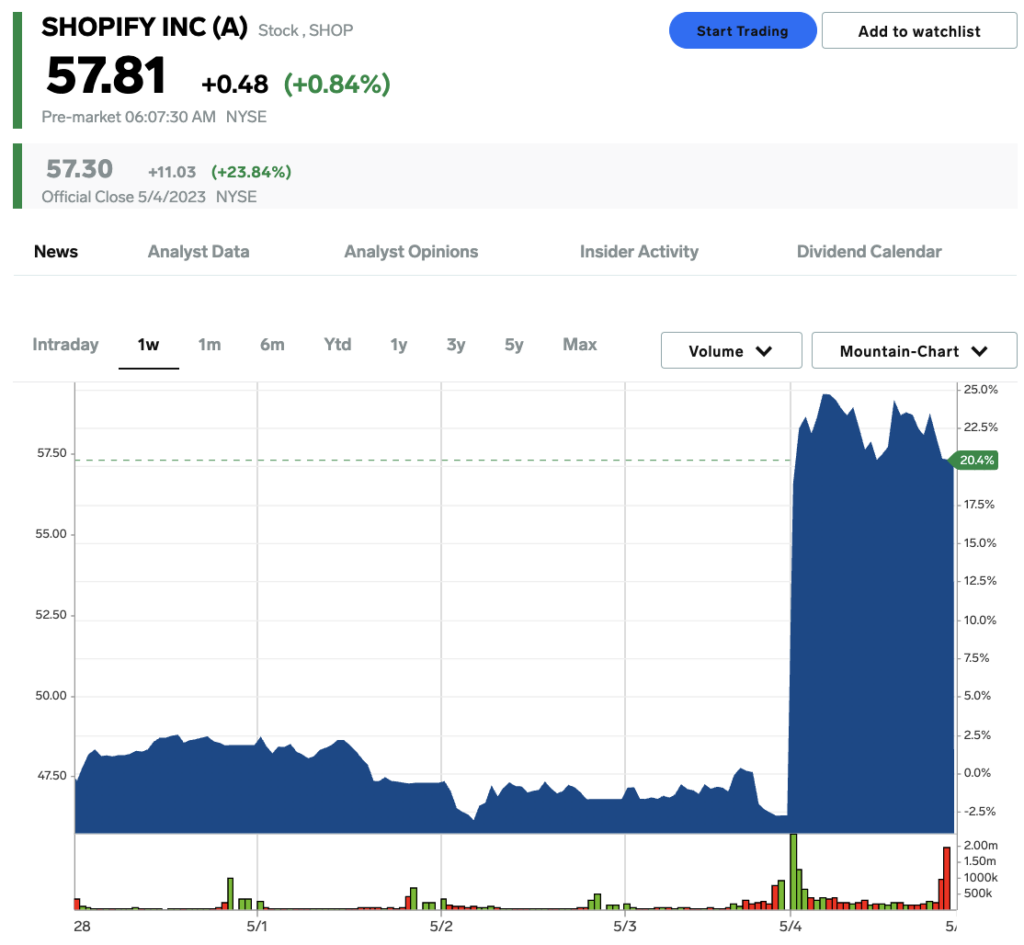Click the 1000k volume axis label

tap(981, 877)
